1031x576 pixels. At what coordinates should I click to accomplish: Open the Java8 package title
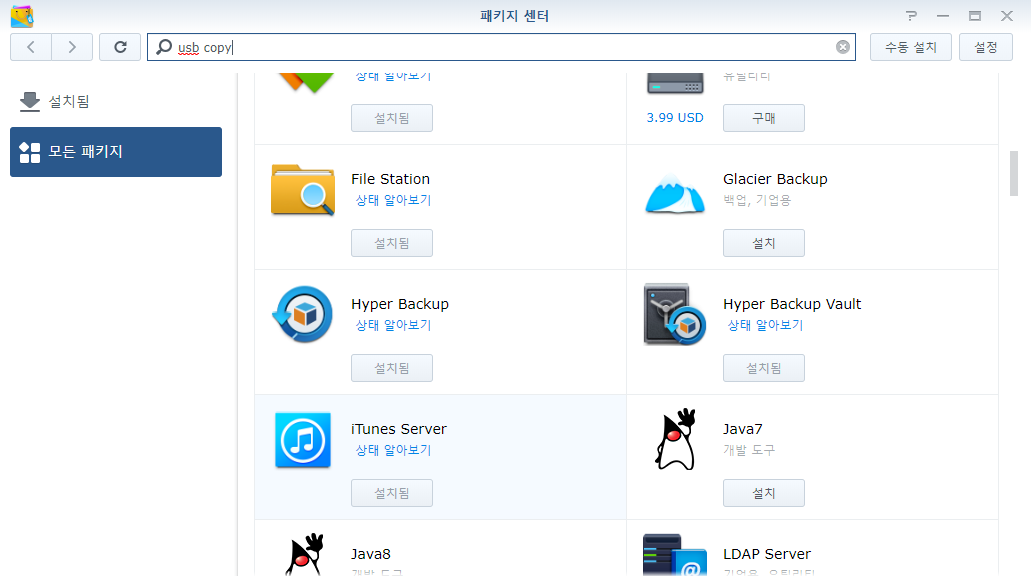coord(371,554)
